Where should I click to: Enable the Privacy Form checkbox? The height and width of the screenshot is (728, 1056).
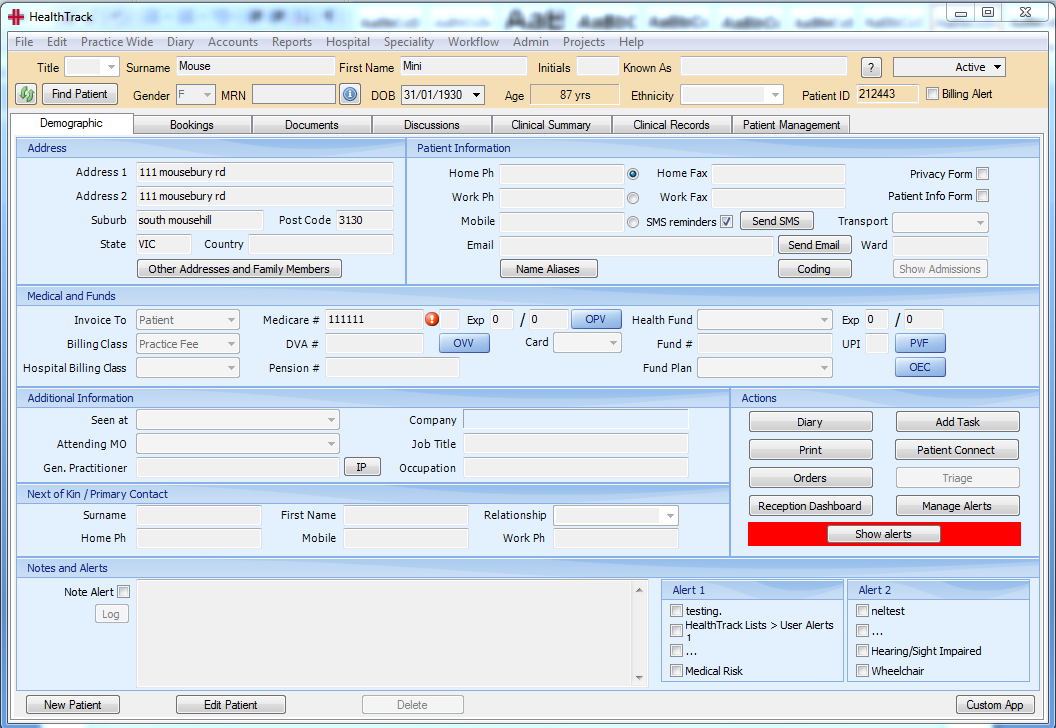point(983,174)
